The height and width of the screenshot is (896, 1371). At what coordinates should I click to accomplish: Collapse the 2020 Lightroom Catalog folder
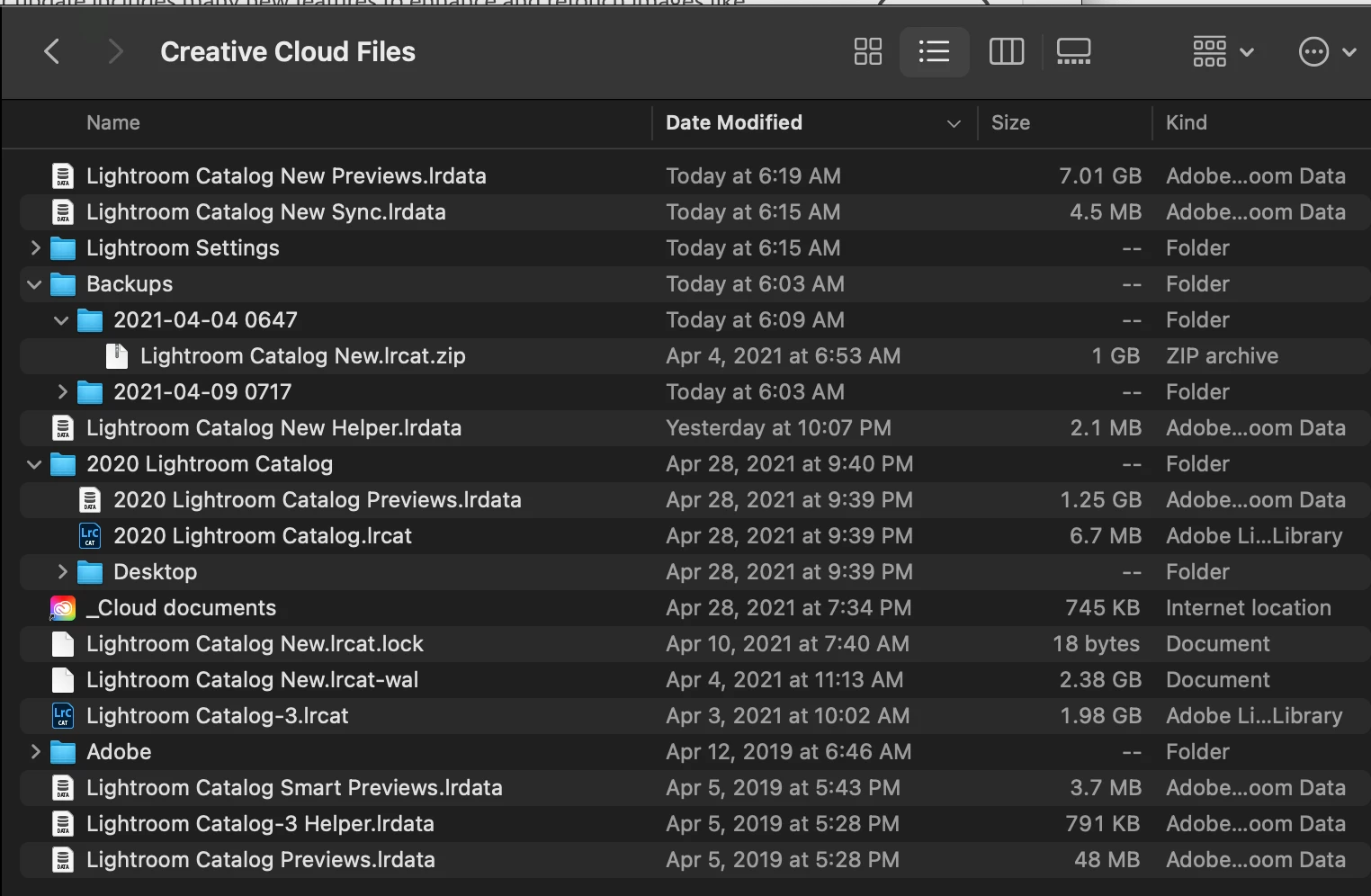click(x=35, y=464)
